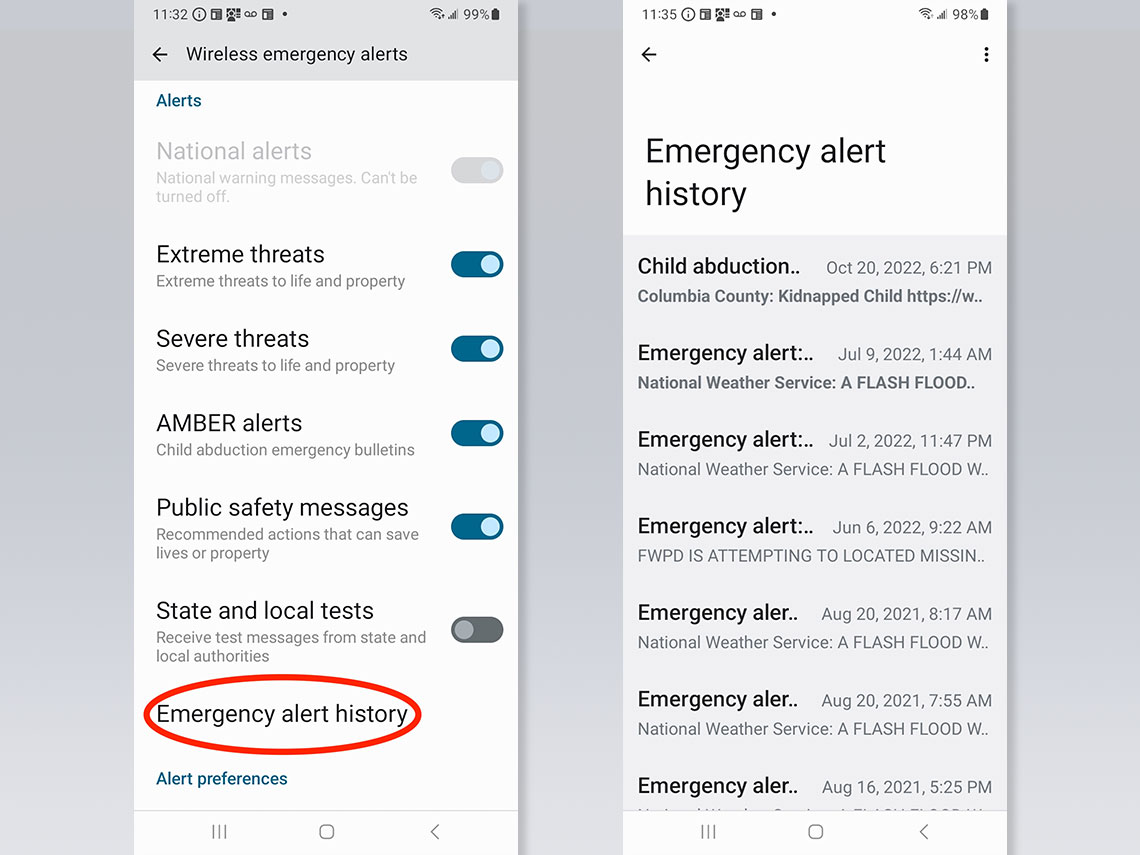This screenshot has width=1140, height=855.
Task: Toggle AMBER alerts off
Action: pyautogui.click(x=477, y=433)
